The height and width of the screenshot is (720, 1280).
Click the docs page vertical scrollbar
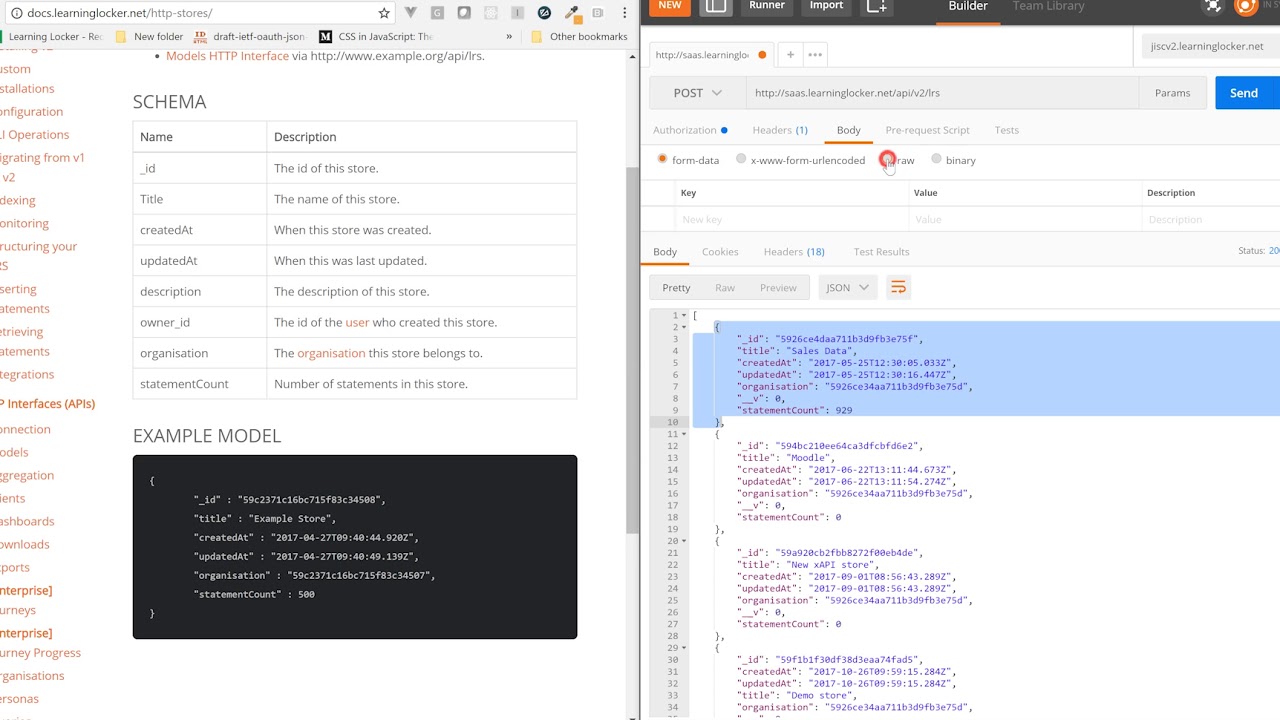(632, 350)
